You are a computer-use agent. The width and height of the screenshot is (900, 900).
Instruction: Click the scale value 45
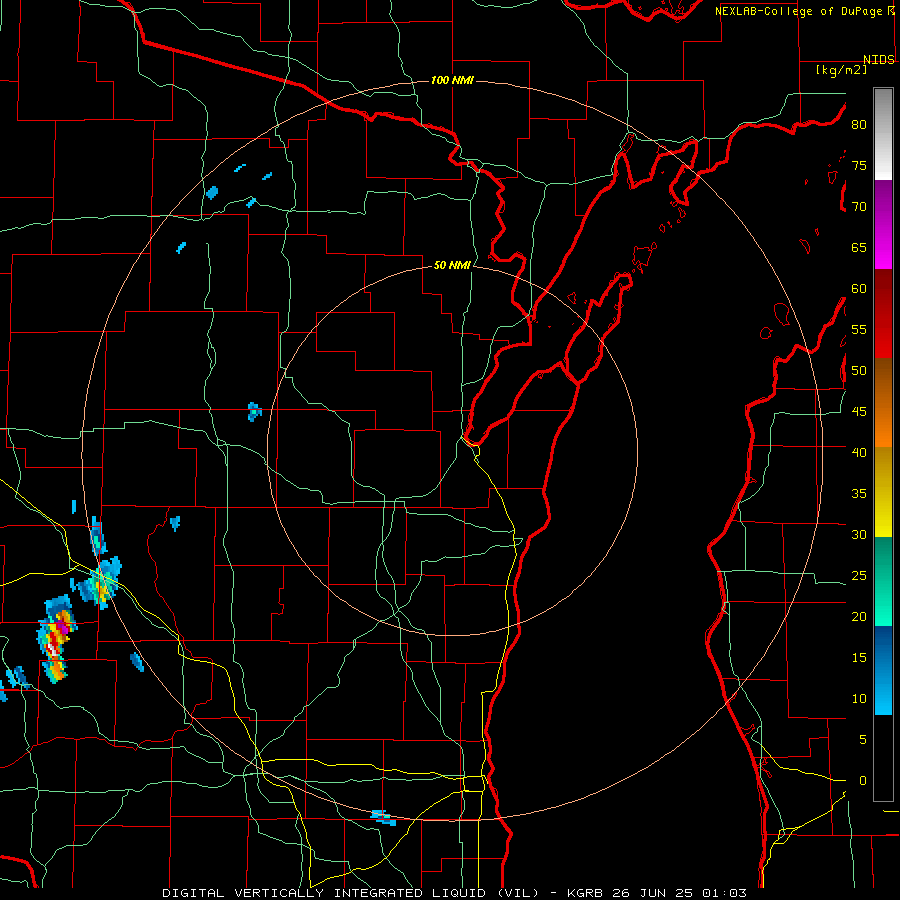point(859,412)
